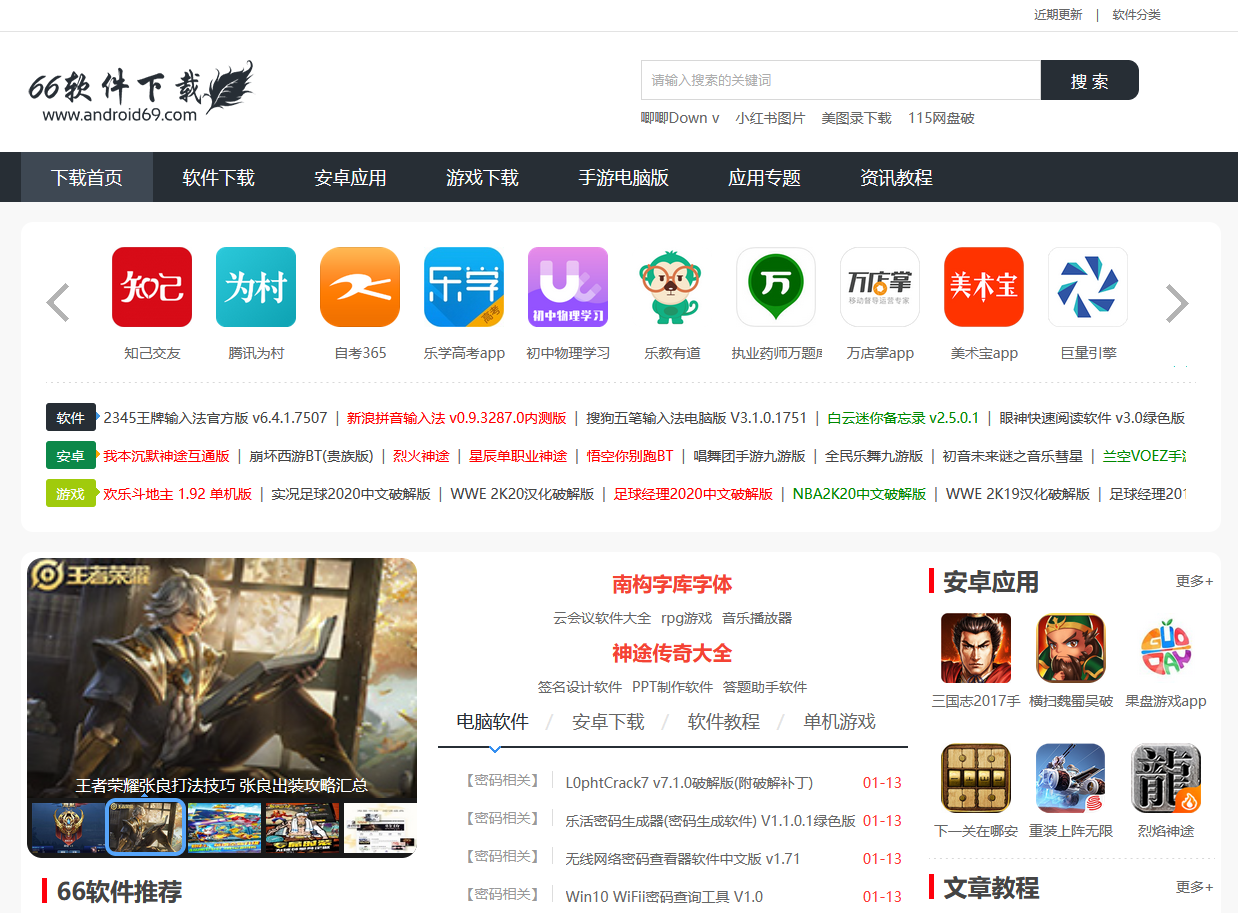1238x913 pixels.
Task: Open 游戏下载 navigation item
Action: click(x=482, y=178)
